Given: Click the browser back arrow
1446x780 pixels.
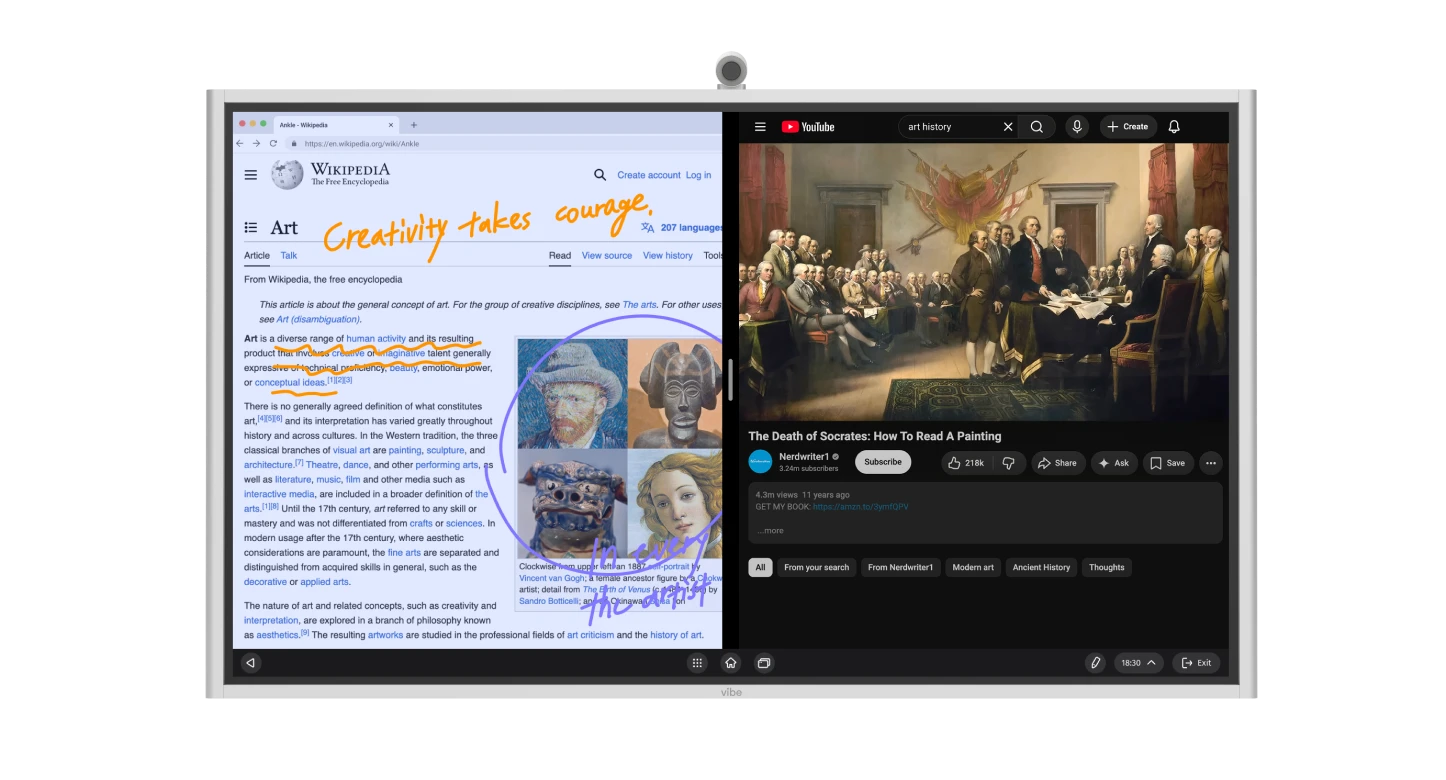Looking at the screenshot, I should click(240, 144).
